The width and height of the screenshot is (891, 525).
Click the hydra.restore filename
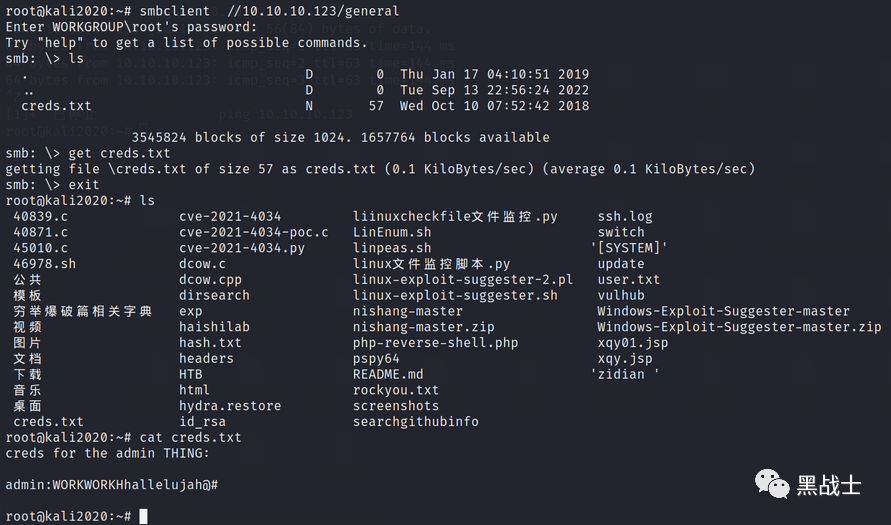[230, 406]
